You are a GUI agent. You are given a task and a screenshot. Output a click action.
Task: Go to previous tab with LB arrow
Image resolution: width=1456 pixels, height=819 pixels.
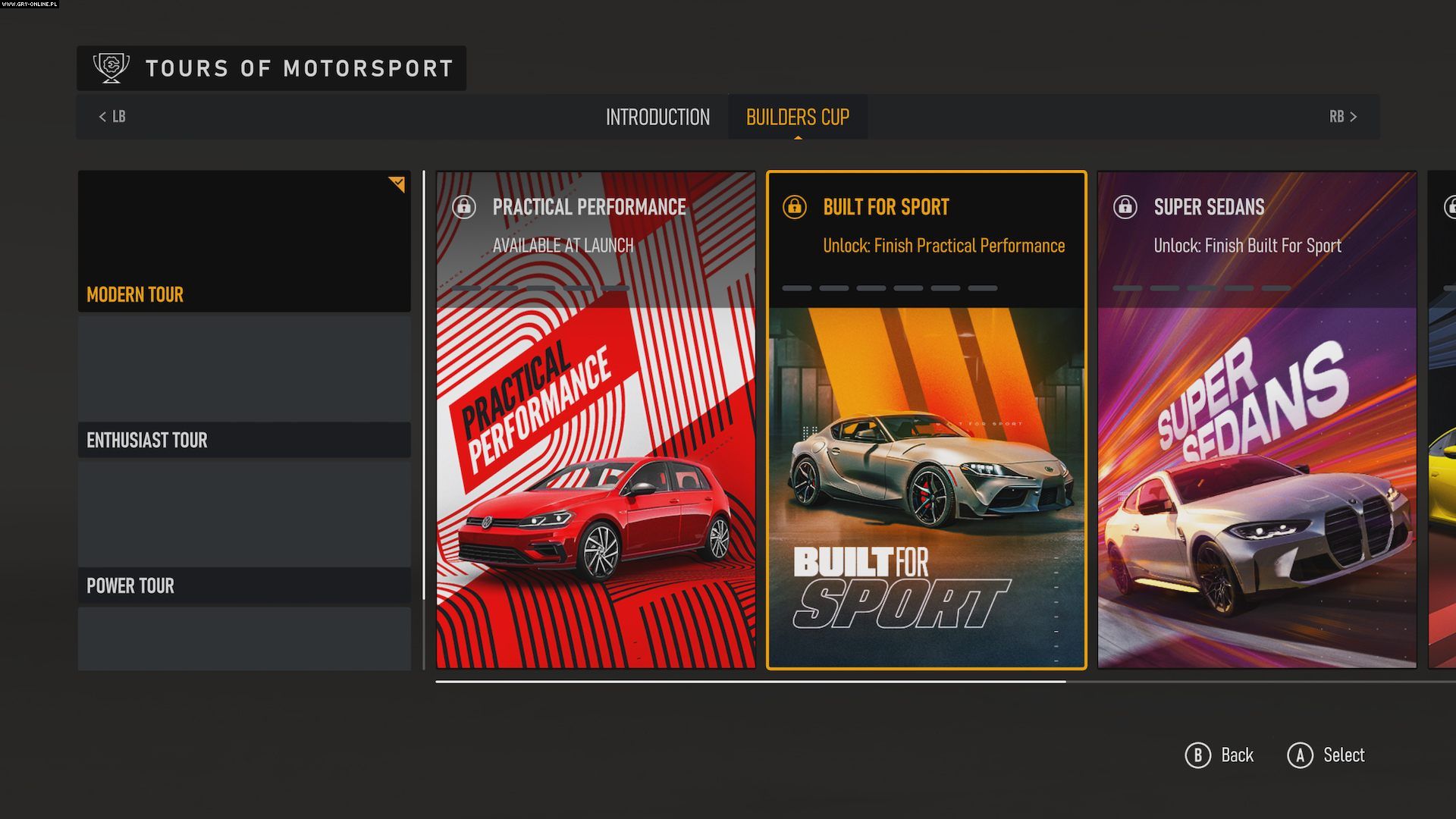[x=111, y=117]
